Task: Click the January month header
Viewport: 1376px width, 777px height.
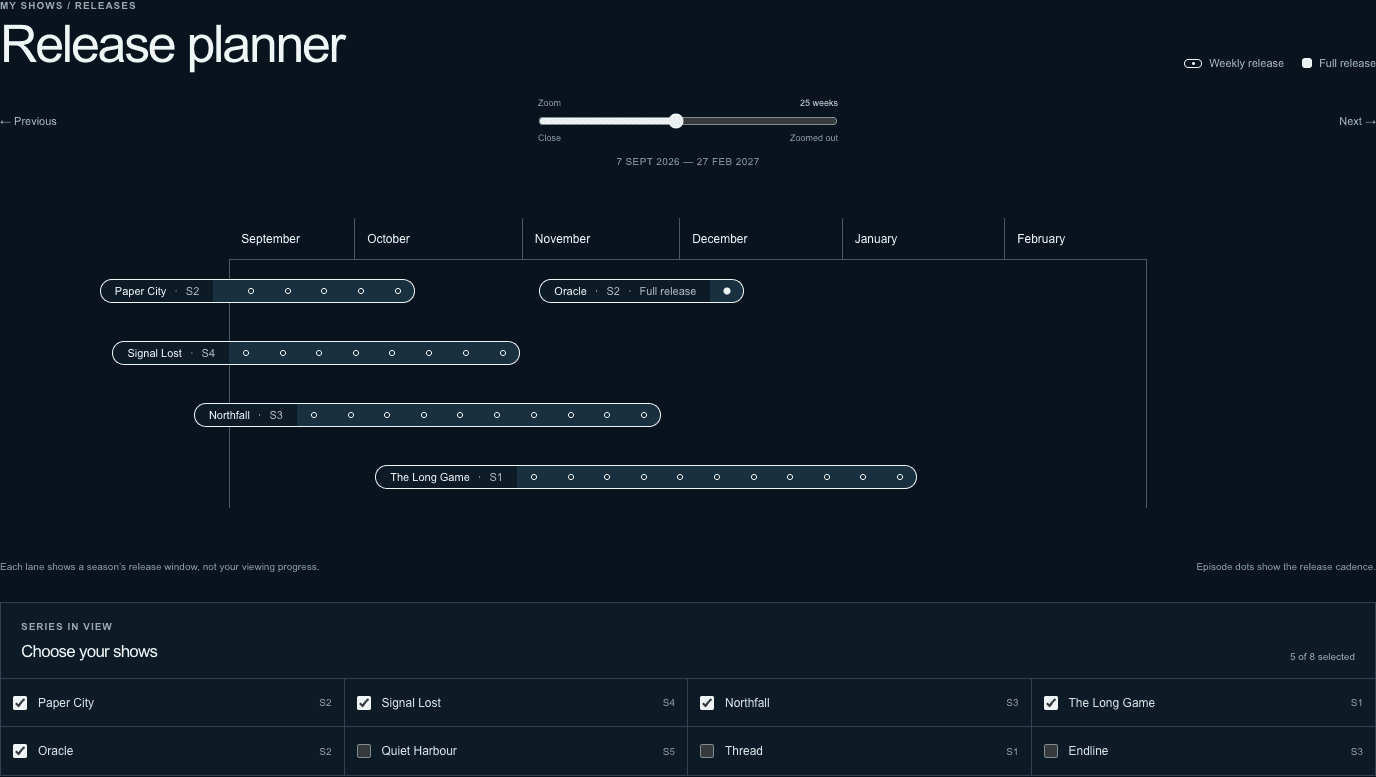Action: 876,239
